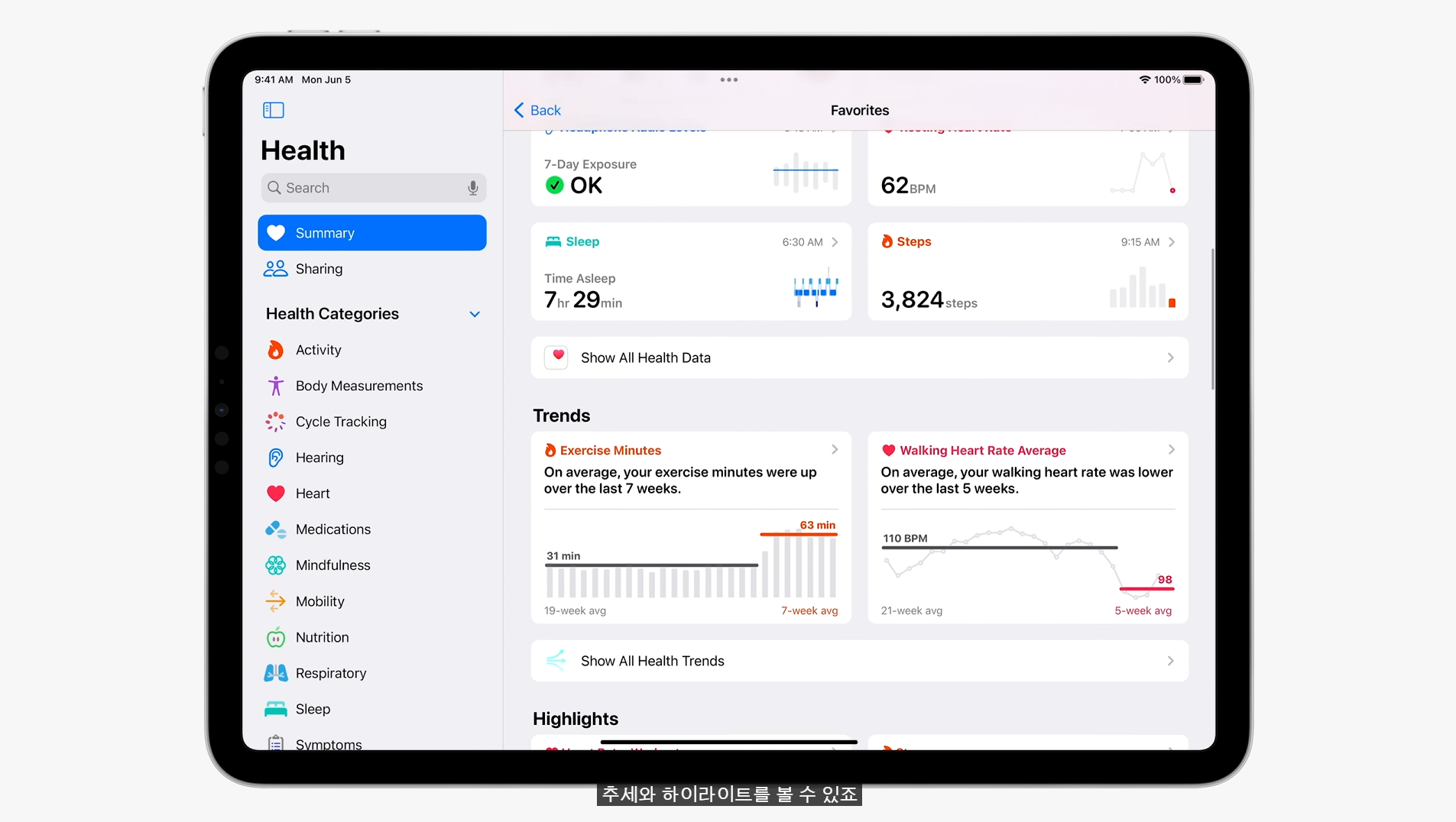Click the Hearing ear icon
The image size is (1456, 822).
[x=275, y=458]
